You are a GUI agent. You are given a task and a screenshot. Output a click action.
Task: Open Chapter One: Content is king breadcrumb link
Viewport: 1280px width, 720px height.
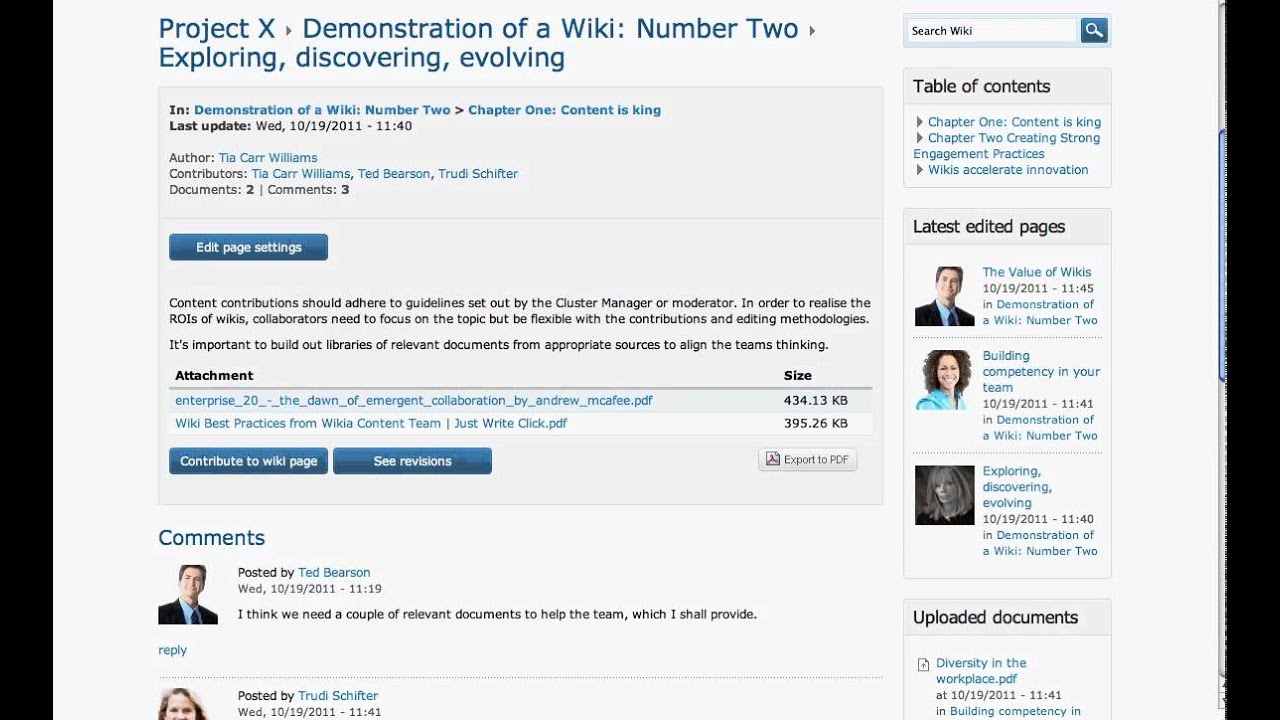click(564, 110)
